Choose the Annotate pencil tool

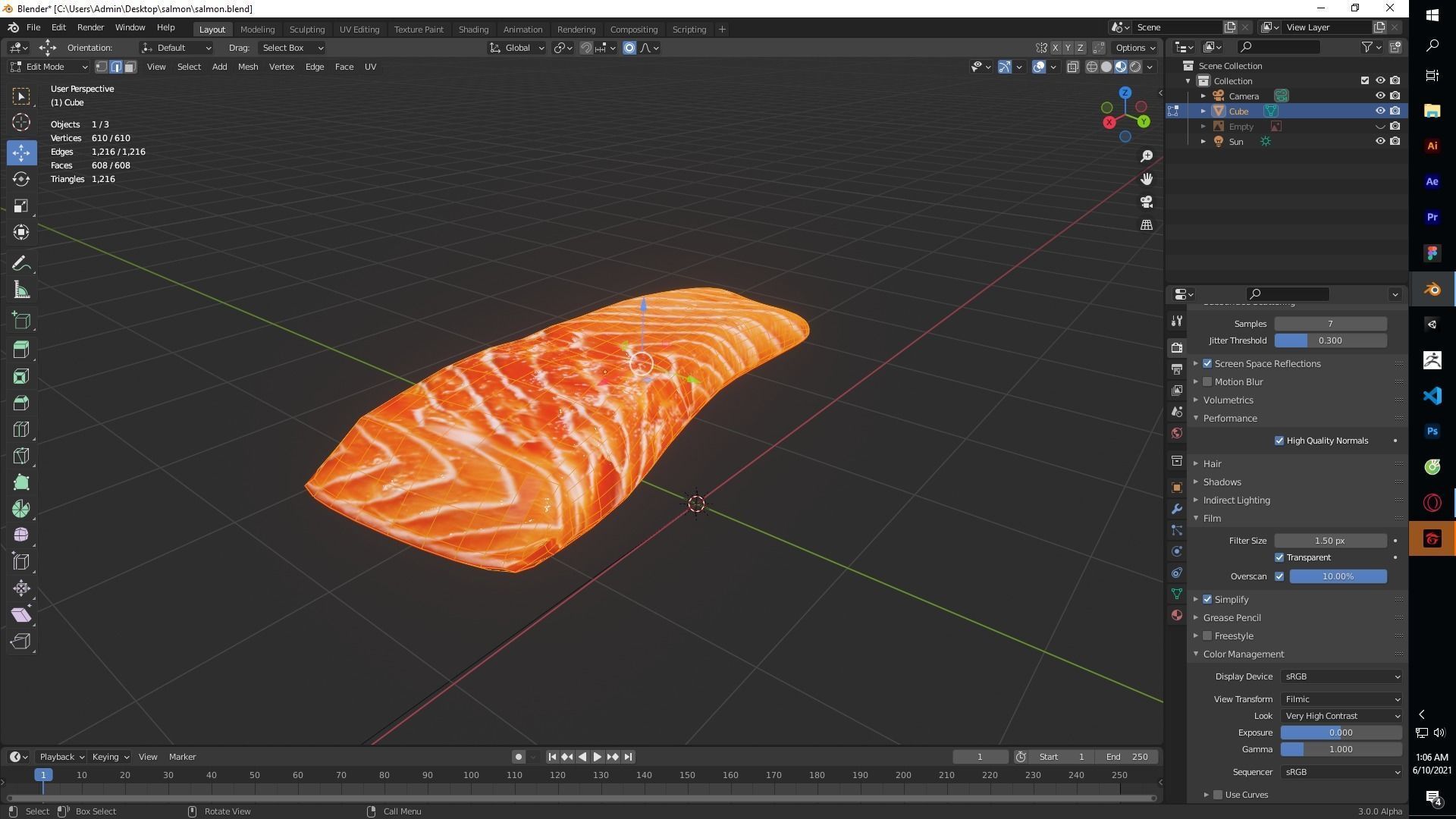pos(21,263)
